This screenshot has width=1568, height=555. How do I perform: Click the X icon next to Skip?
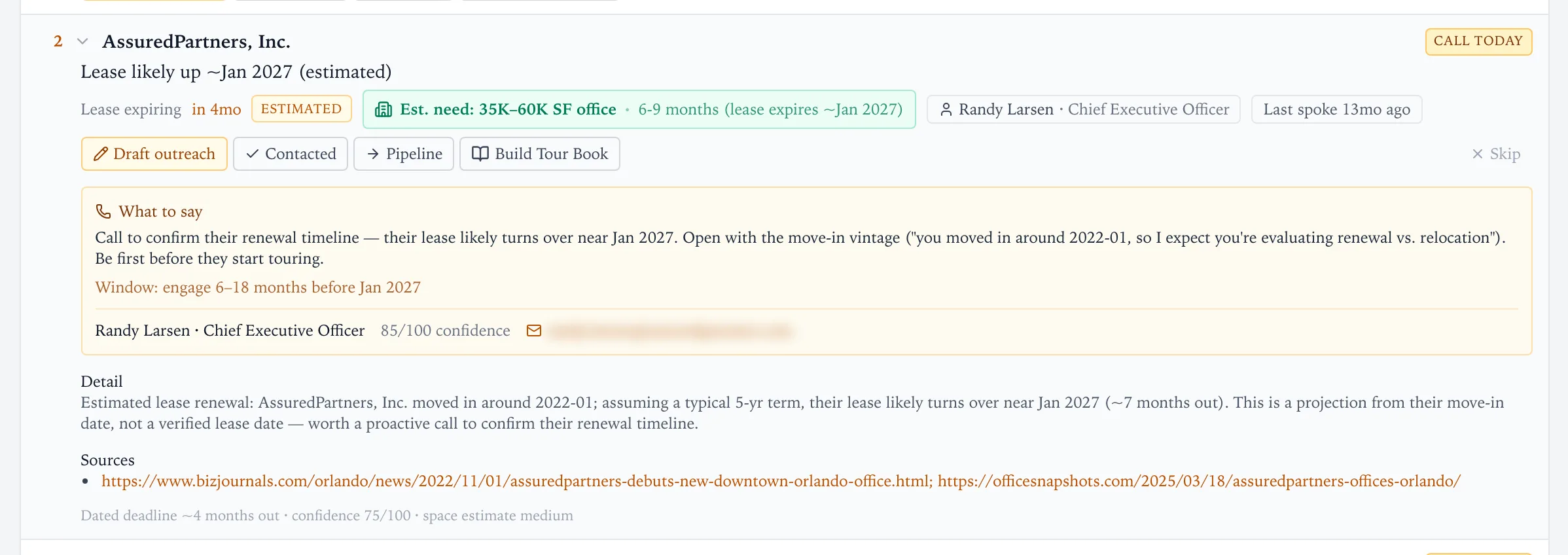(x=1478, y=154)
